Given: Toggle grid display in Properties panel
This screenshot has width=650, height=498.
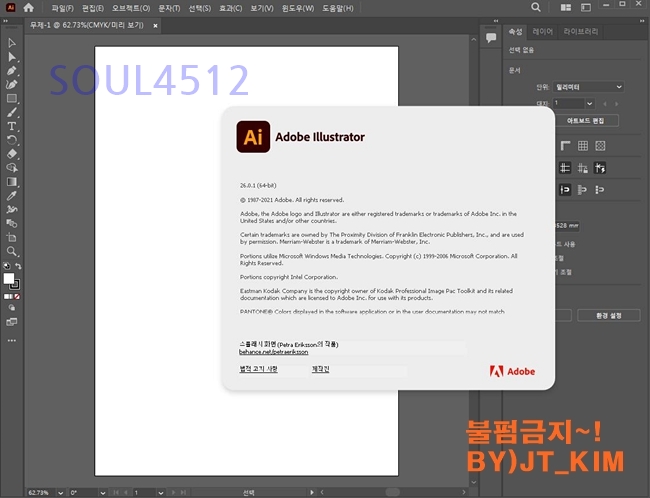Looking at the screenshot, I should (583, 146).
